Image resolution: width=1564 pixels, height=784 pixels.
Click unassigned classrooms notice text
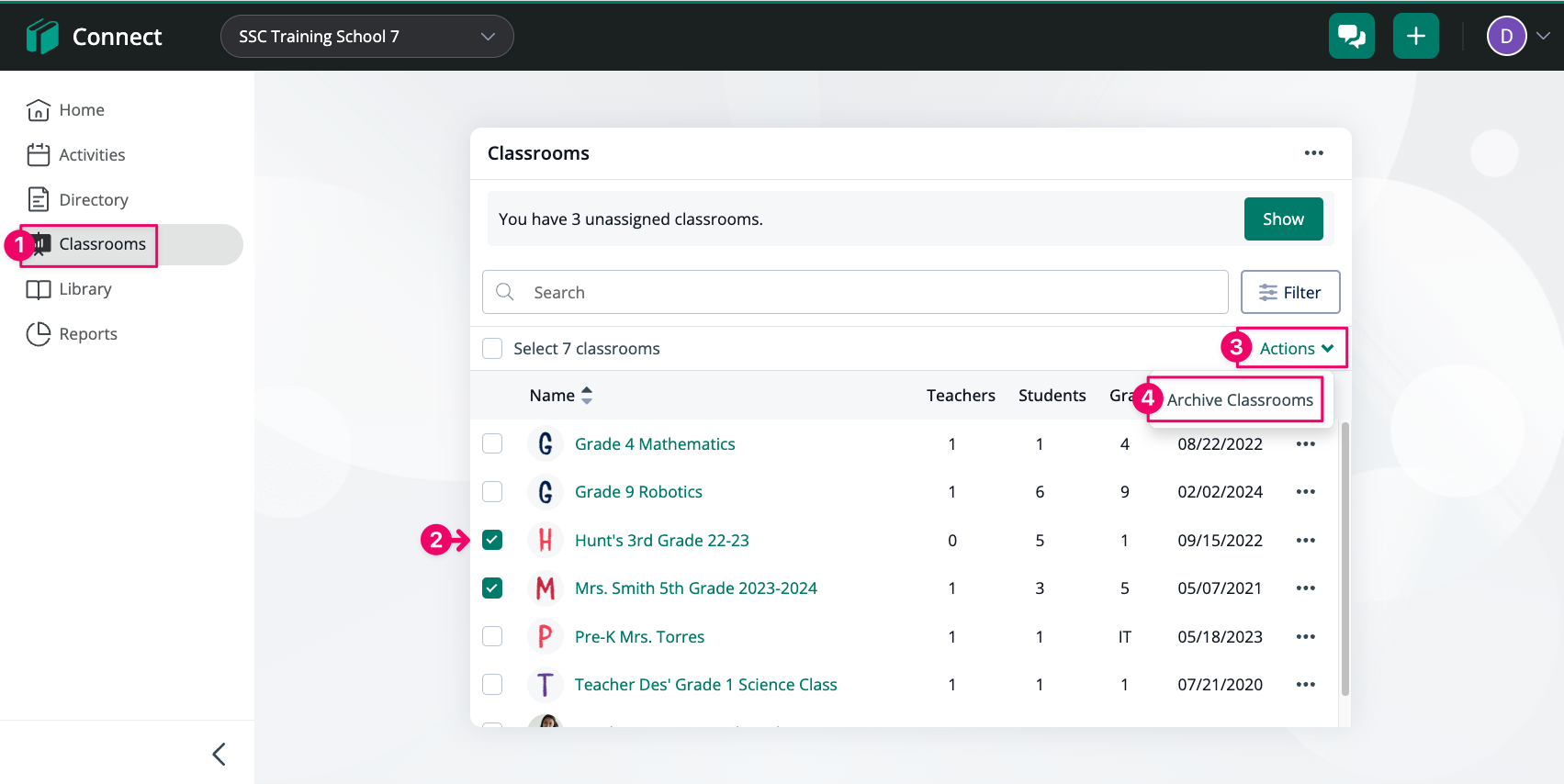(x=630, y=219)
